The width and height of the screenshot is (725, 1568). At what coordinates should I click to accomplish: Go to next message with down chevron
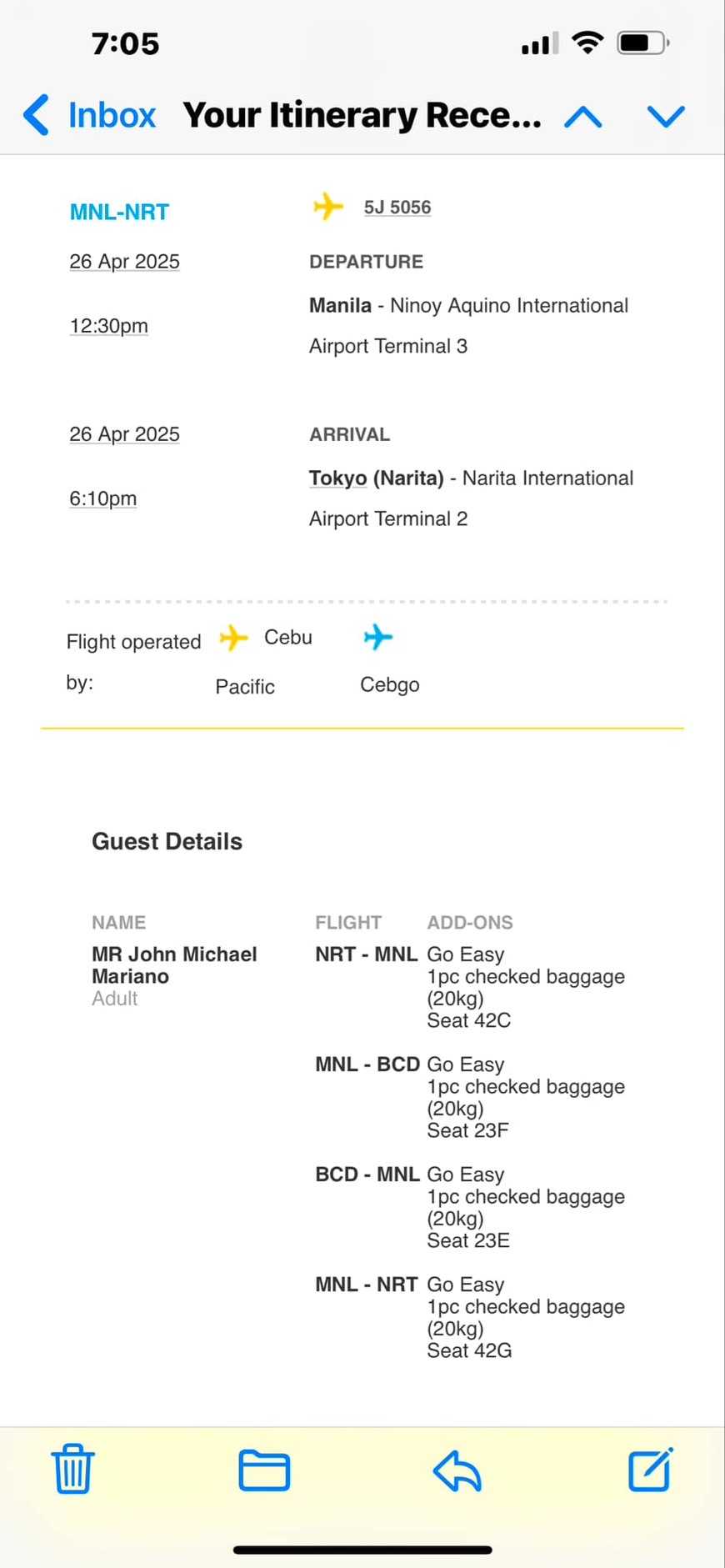click(666, 117)
